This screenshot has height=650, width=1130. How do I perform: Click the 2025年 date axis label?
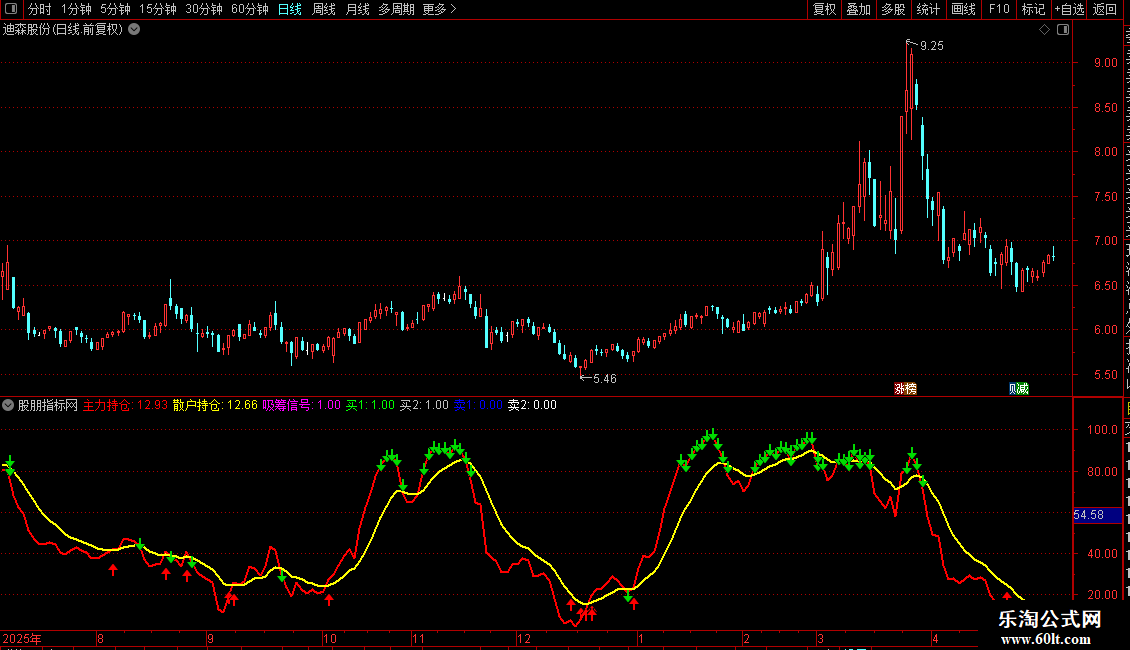[22, 638]
